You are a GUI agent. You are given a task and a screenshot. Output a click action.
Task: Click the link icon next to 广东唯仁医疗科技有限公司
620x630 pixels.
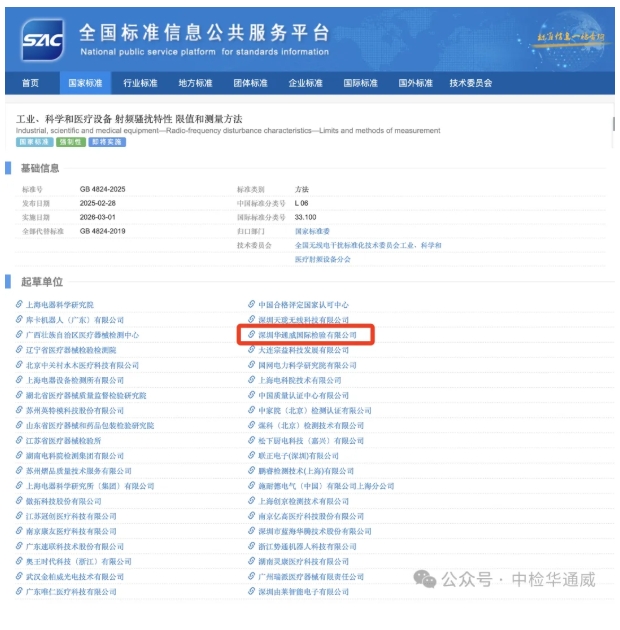point(19,591)
